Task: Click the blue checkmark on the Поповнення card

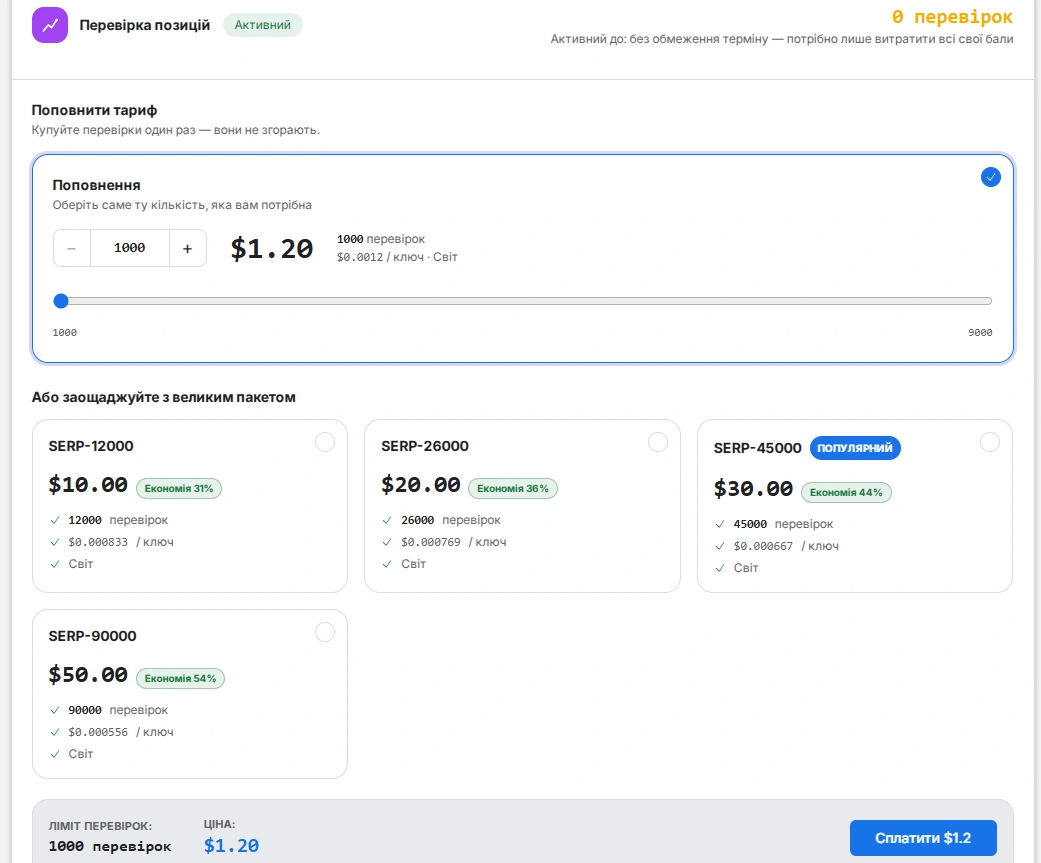Action: tap(991, 177)
